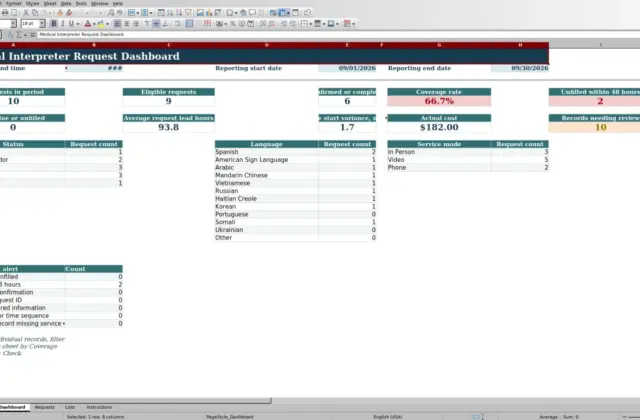The image size is (640, 420).
Task: Toggle Center Vertically alignment
Action: [156, 24]
